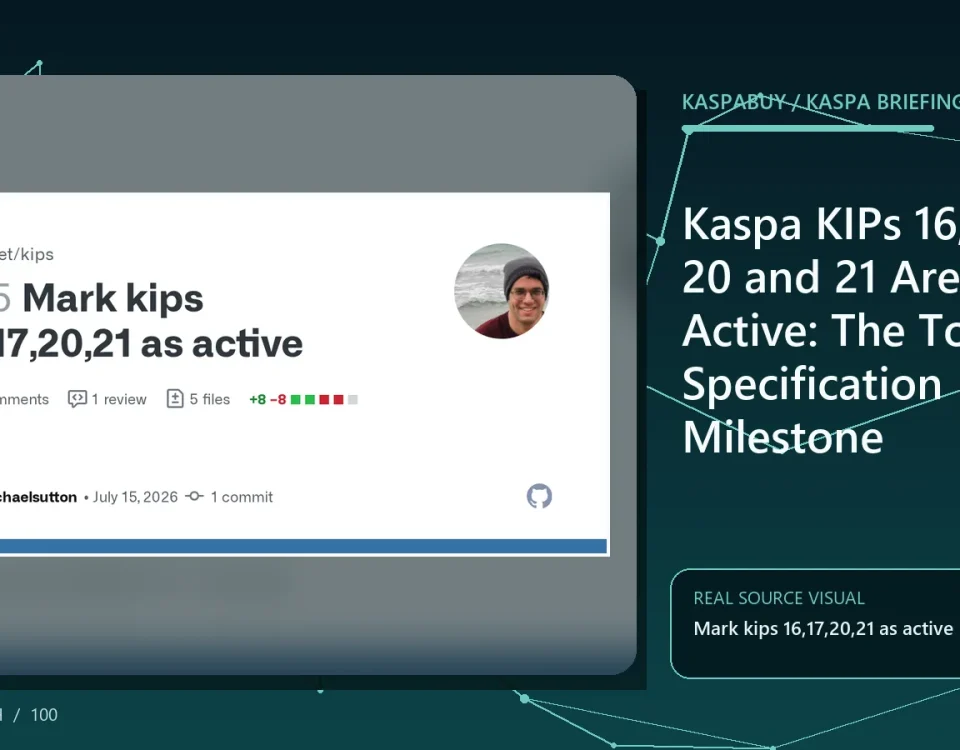Image resolution: width=960 pixels, height=750 pixels.
Task: Click the 'Milestone' headline word
Action: (782, 437)
